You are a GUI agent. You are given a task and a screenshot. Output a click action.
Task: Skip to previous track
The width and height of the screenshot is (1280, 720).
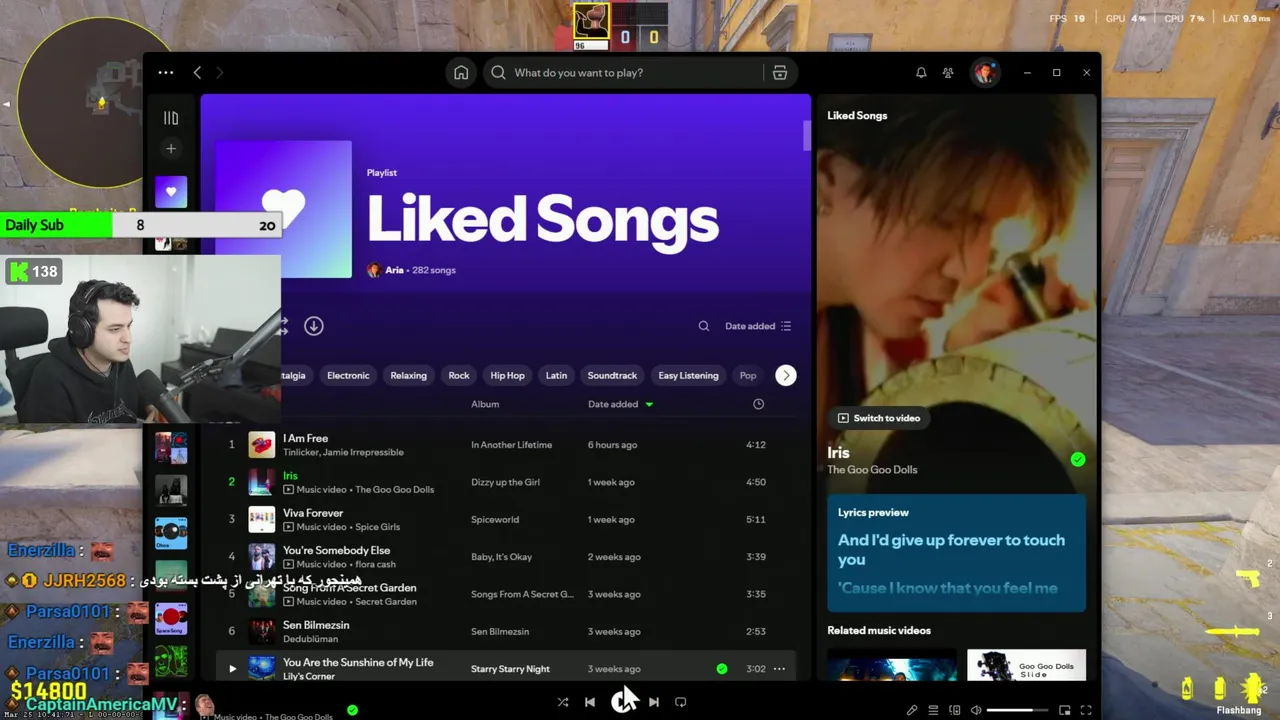tap(590, 702)
